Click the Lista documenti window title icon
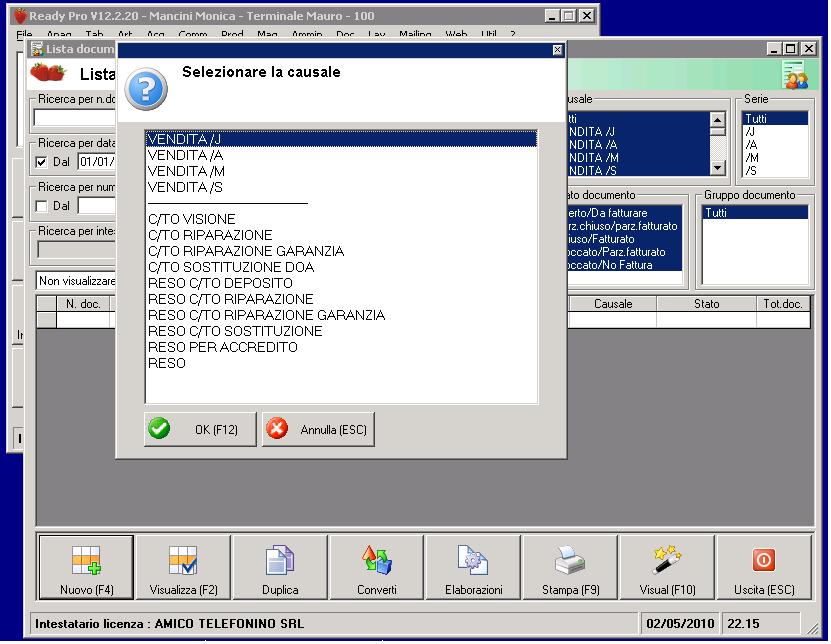The image size is (831, 644). click(37, 49)
